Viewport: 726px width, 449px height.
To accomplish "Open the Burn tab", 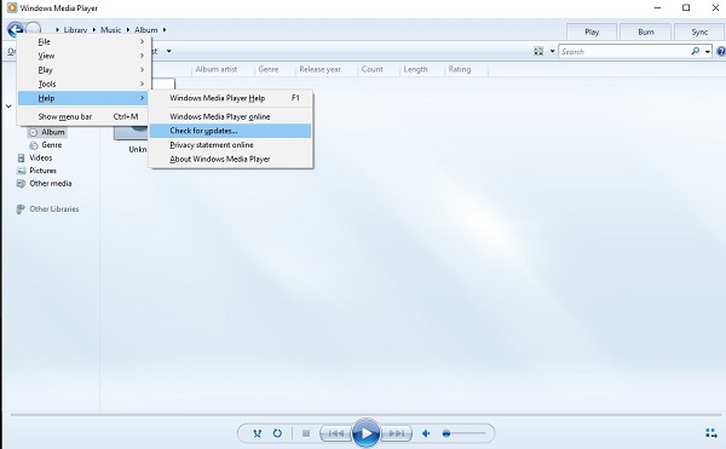I will pyautogui.click(x=645, y=31).
